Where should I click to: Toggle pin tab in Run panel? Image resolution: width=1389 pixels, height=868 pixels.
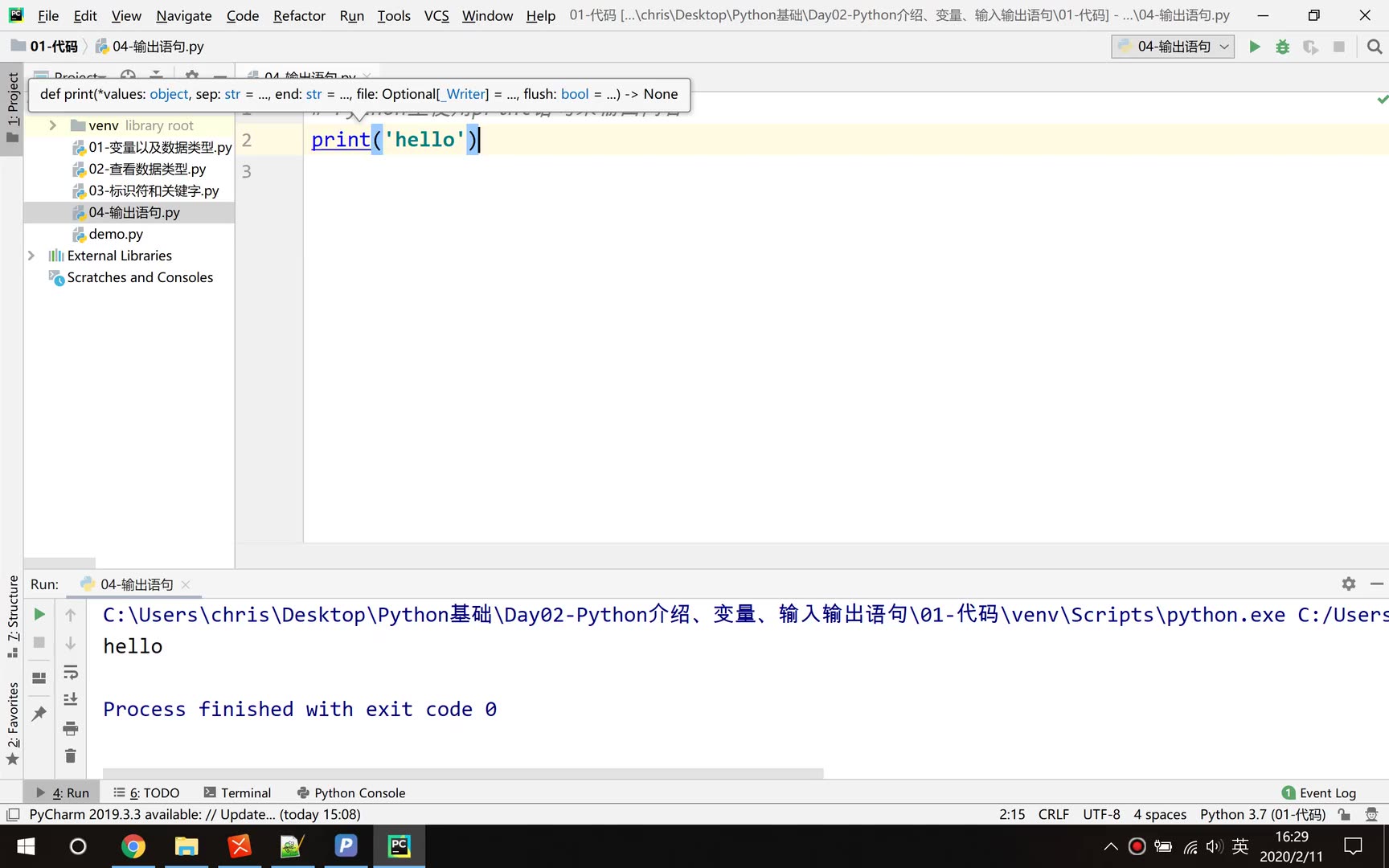[39, 714]
